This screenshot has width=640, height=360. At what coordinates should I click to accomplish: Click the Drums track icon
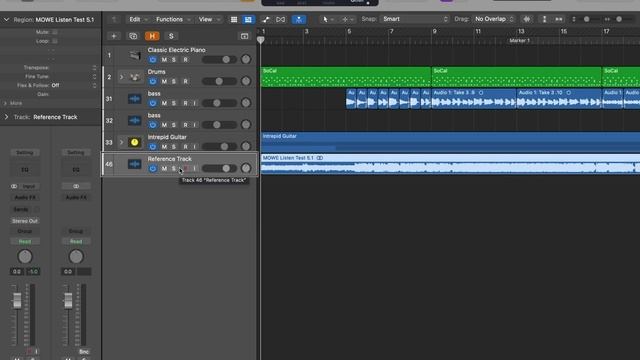[135, 77]
